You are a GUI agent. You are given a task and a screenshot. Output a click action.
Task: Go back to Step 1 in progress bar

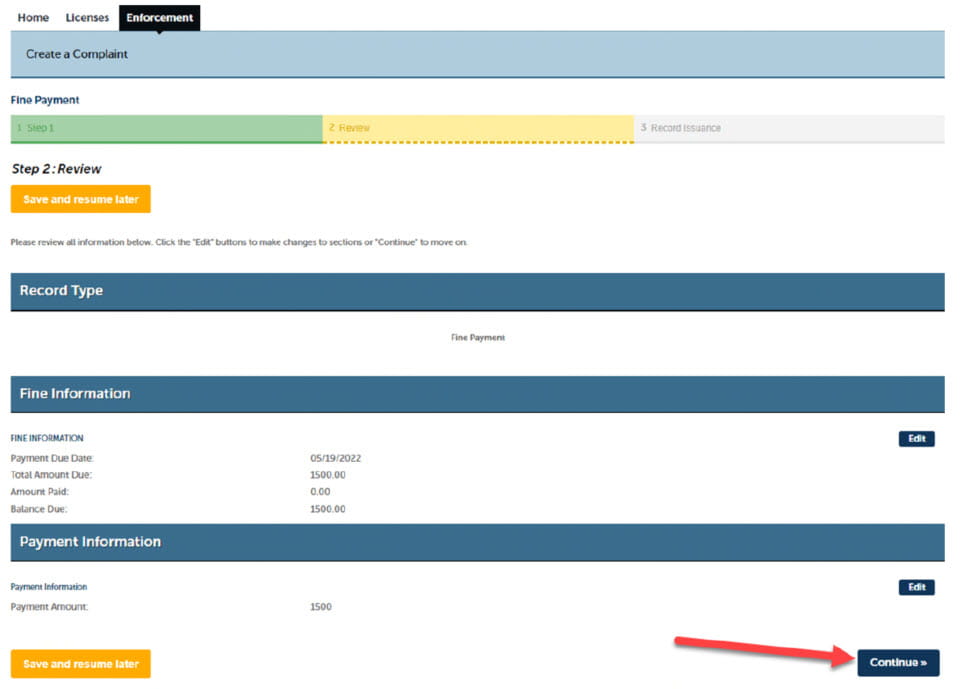(166, 128)
